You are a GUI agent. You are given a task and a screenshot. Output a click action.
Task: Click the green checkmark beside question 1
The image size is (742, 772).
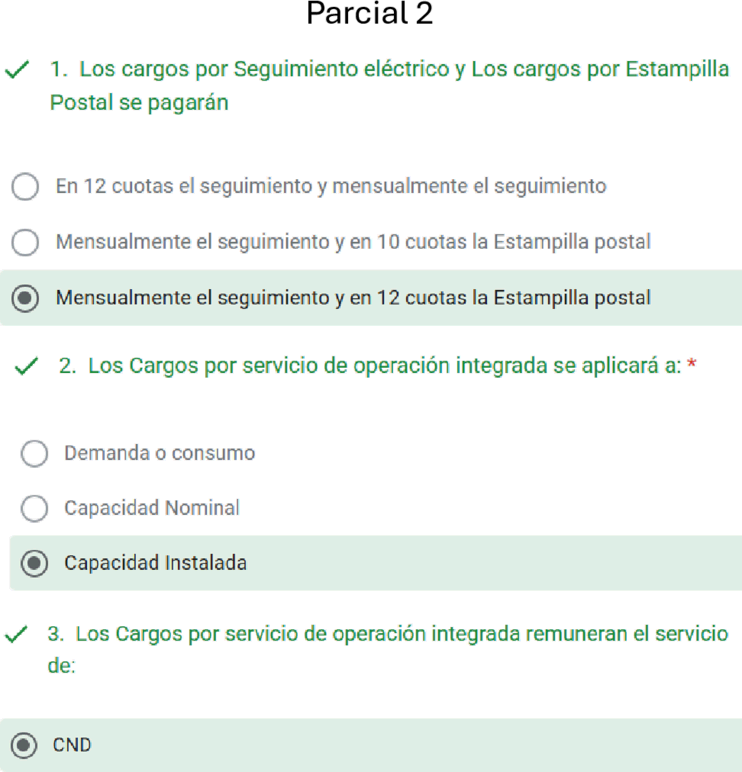(17, 70)
